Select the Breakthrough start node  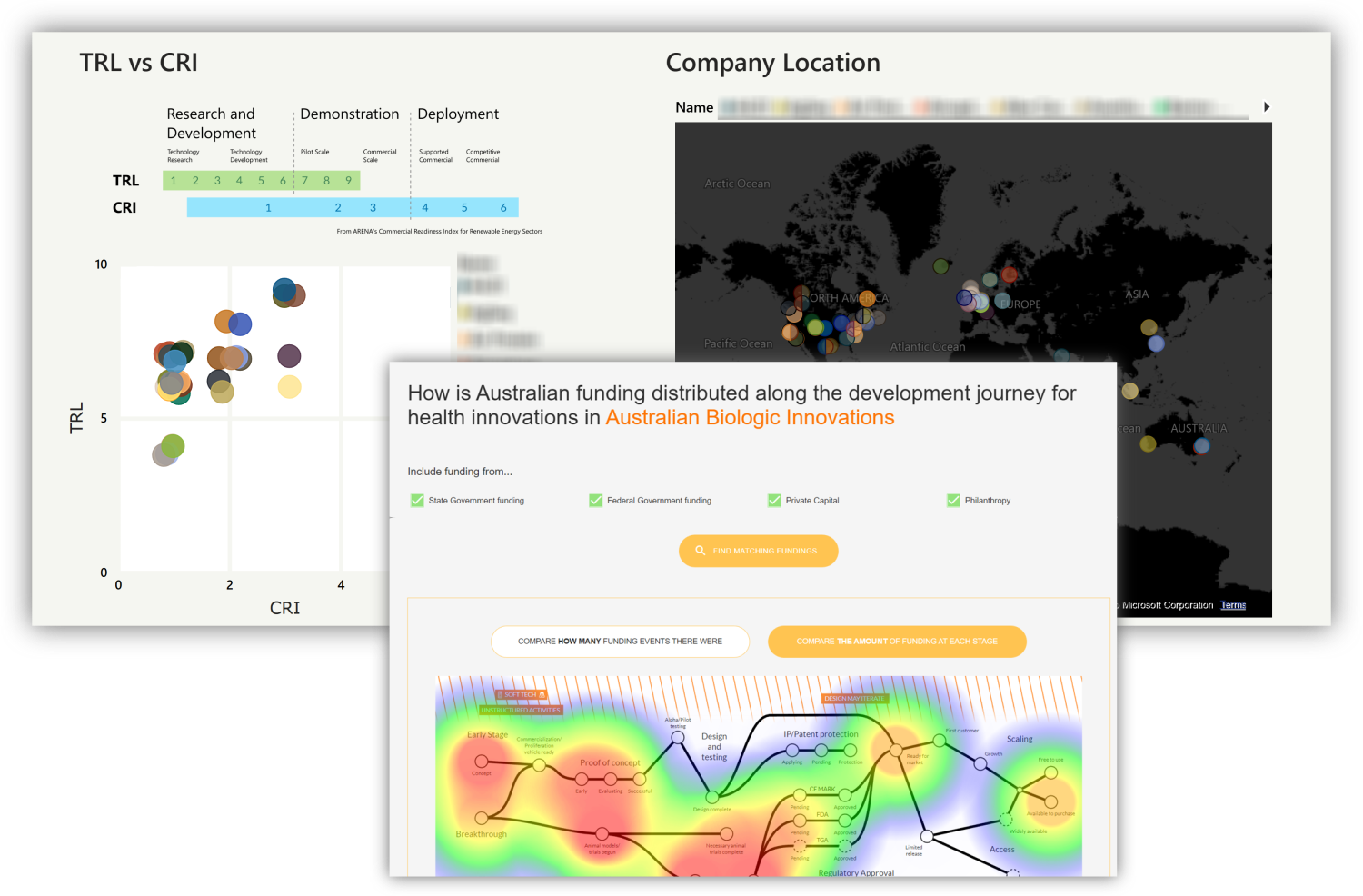(x=482, y=818)
